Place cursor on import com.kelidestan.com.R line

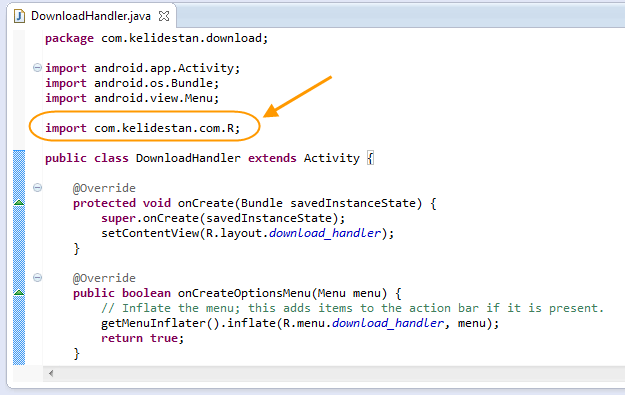point(142,128)
